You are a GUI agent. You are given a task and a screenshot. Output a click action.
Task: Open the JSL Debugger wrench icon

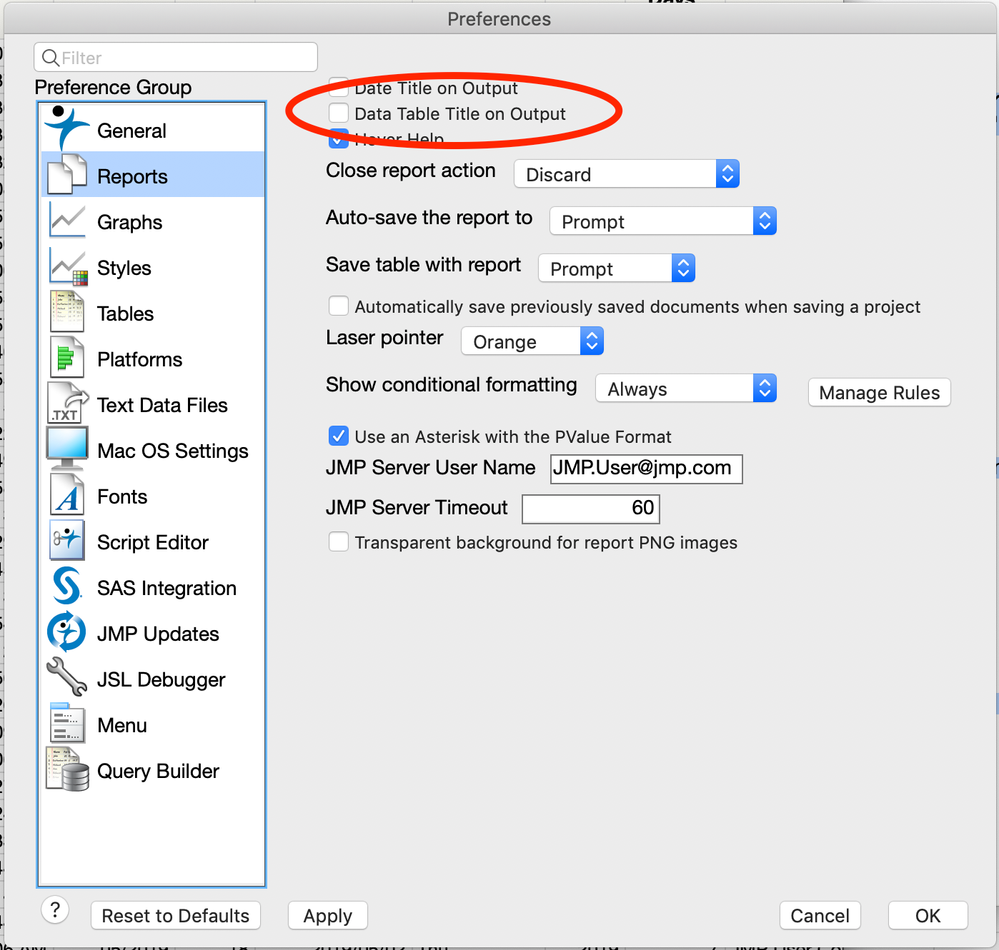tap(67, 677)
